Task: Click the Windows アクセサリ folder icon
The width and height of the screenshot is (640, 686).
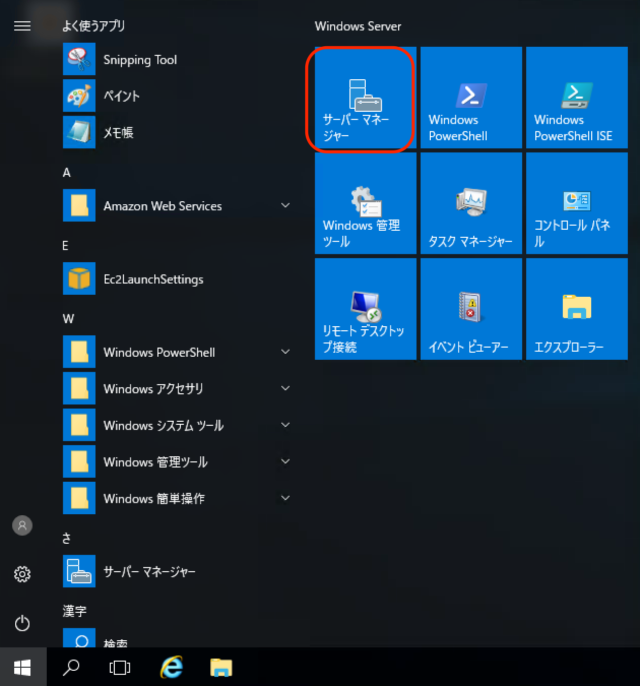Action: [79, 388]
